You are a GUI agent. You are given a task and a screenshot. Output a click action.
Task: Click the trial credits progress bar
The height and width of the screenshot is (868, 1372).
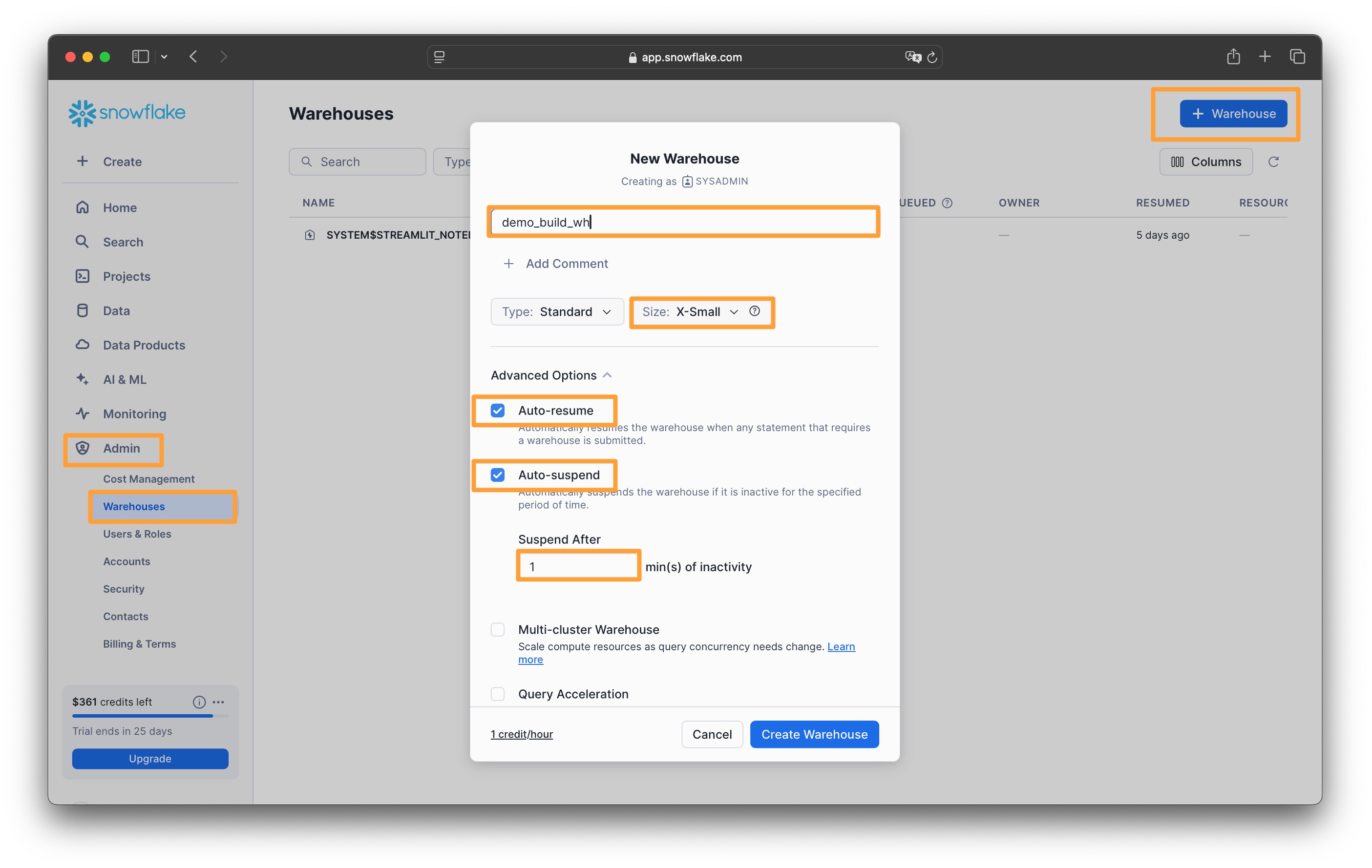coord(149,716)
